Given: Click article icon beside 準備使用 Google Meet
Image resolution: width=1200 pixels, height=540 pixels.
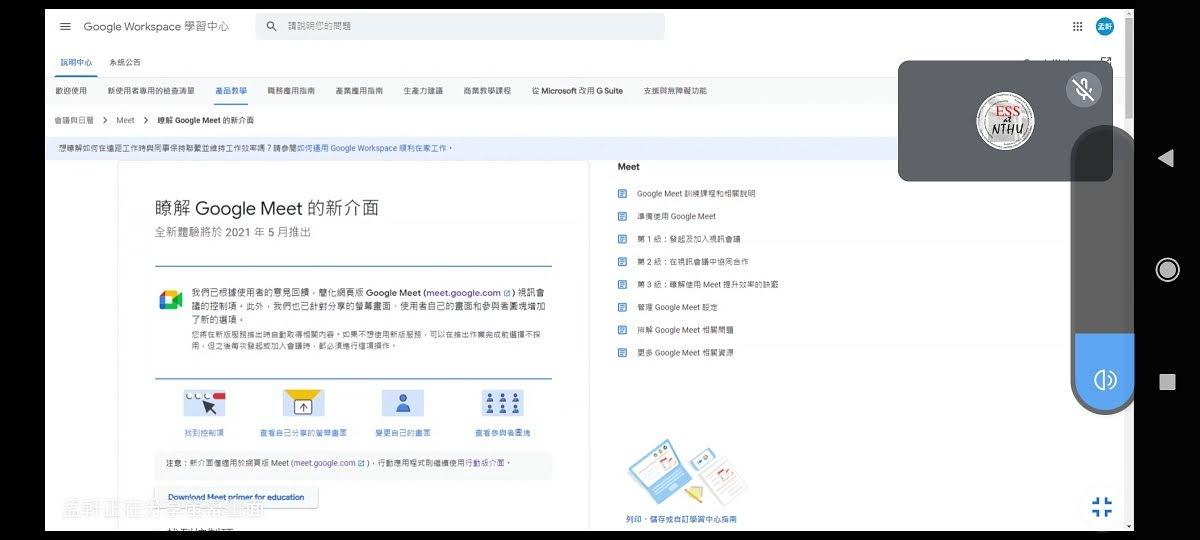Looking at the screenshot, I should tap(622, 216).
